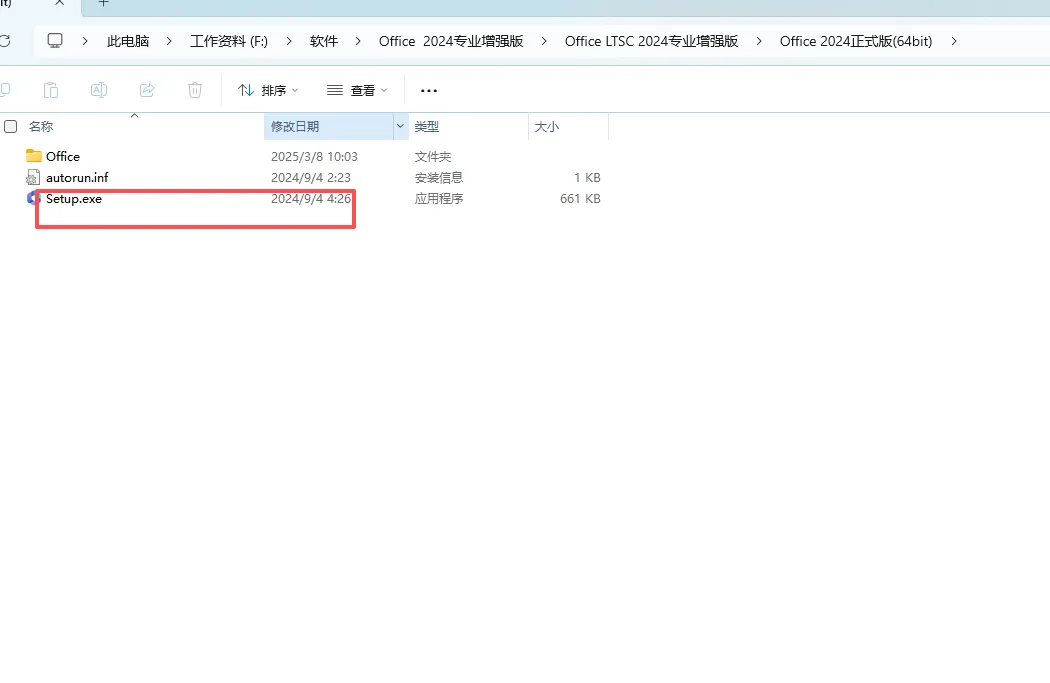
Task: Click the Share icon in toolbar
Action: 147,90
